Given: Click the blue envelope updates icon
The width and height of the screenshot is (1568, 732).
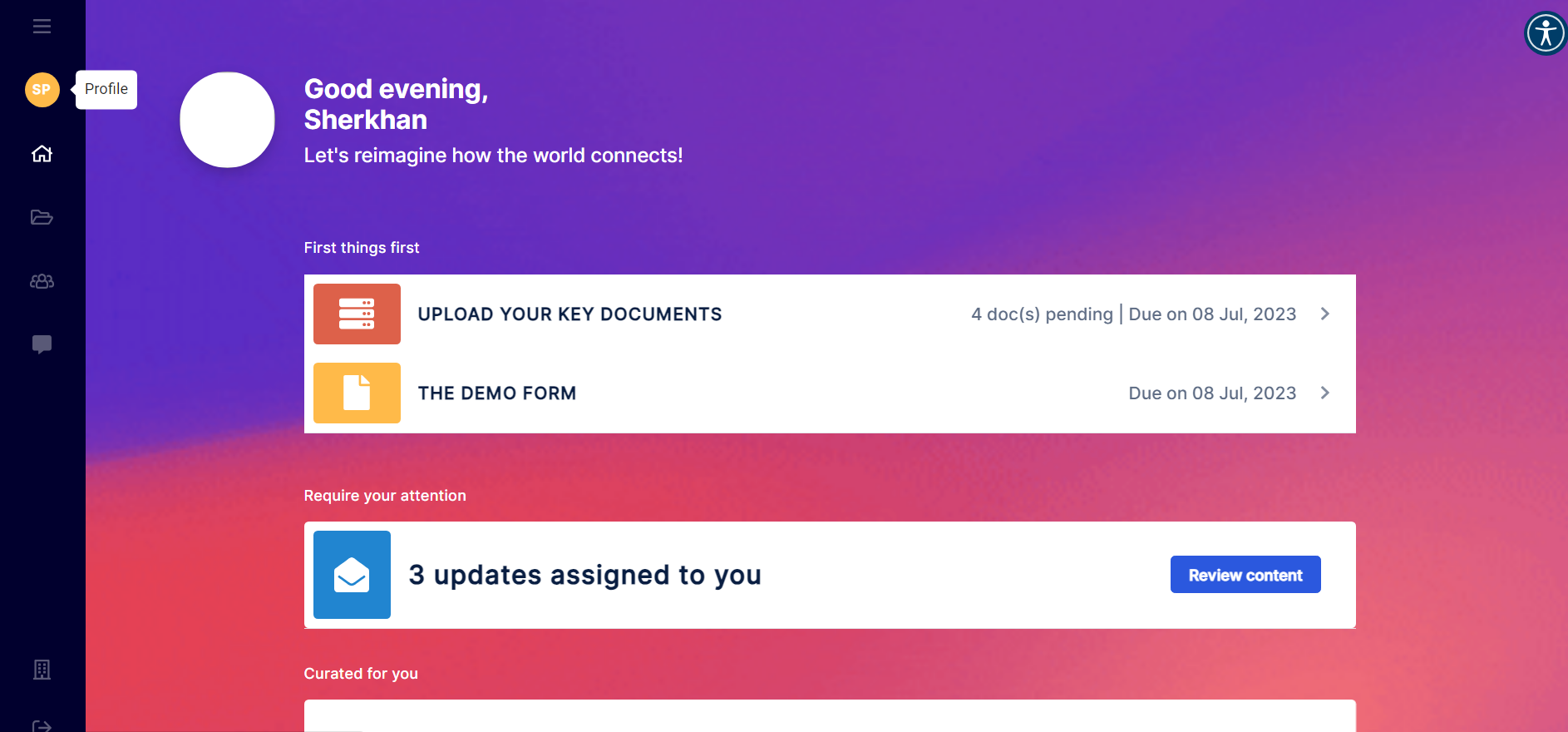Looking at the screenshot, I should tap(352, 575).
